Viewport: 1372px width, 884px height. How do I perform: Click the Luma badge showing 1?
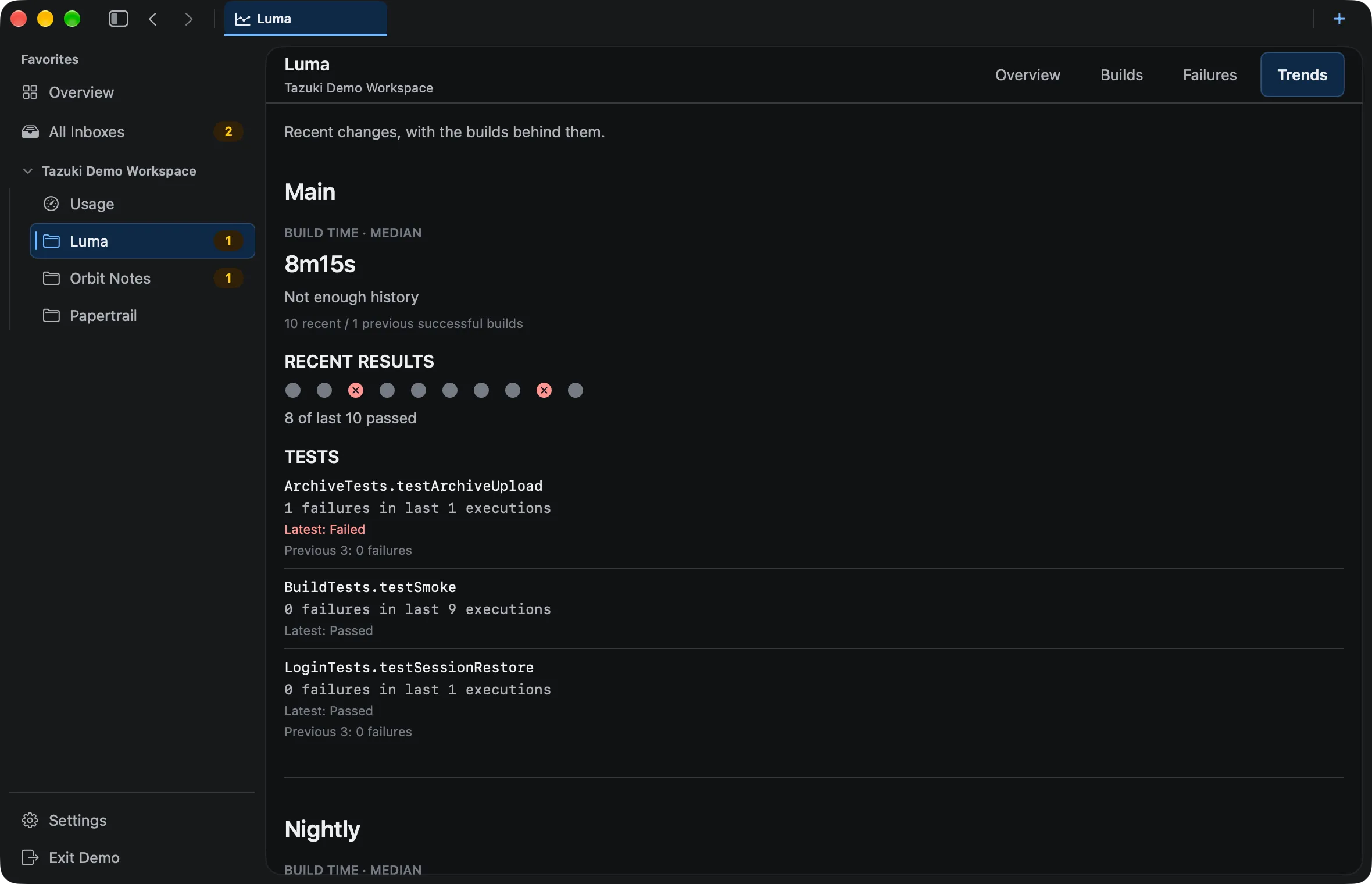coord(228,241)
